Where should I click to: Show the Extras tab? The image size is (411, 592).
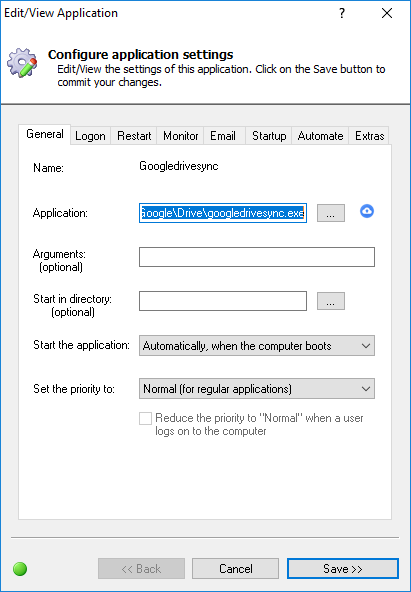(x=369, y=136)
